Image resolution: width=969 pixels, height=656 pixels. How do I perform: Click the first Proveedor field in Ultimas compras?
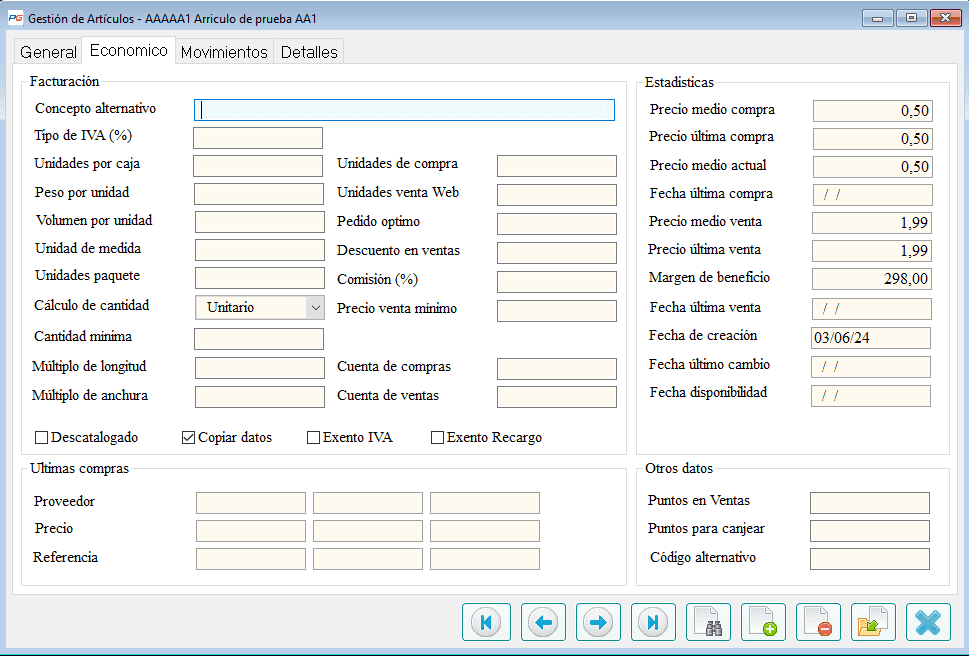pyautogui.click(x=251, y=503)
